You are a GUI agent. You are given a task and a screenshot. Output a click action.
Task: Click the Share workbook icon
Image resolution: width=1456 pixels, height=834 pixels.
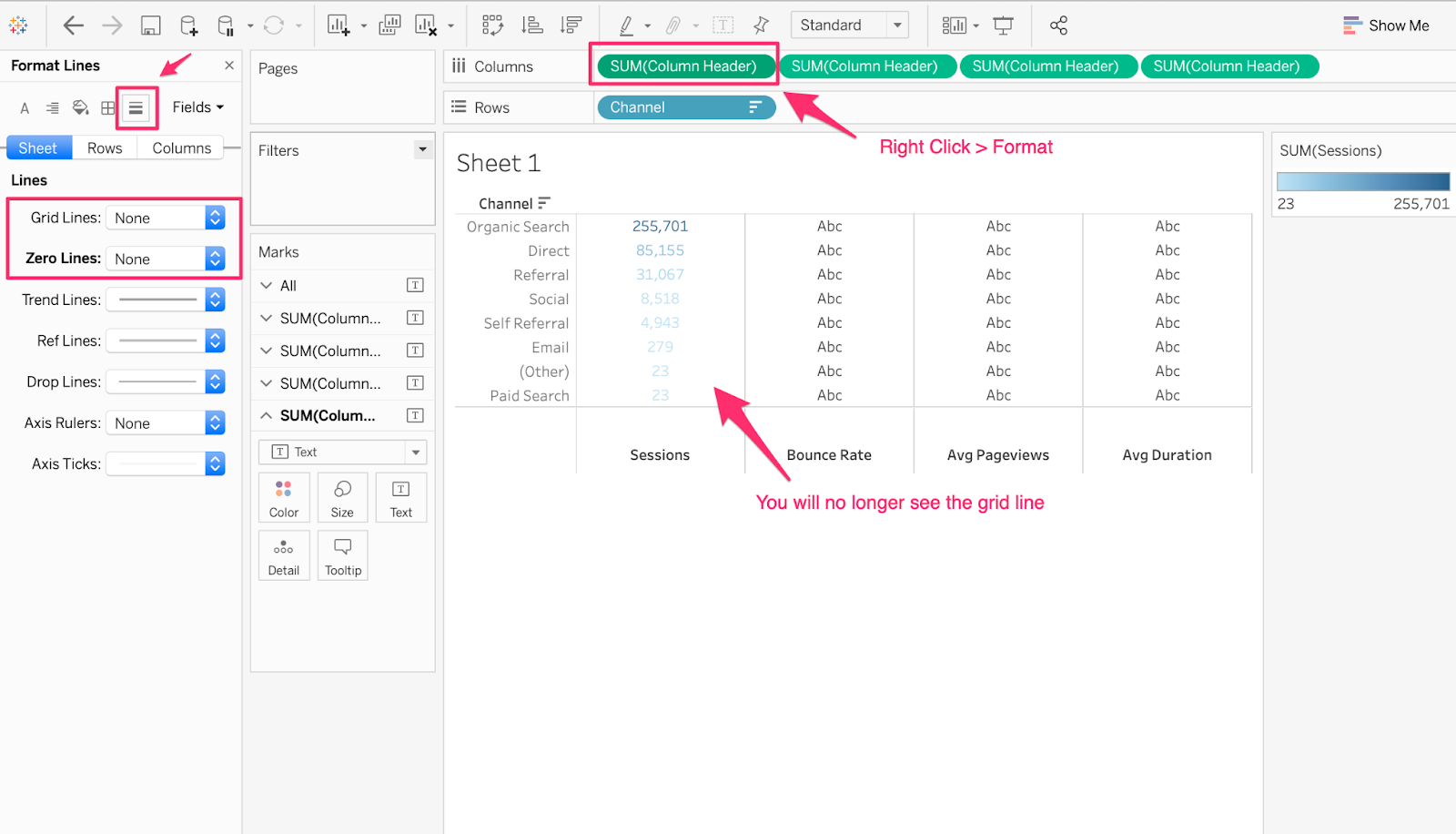[1058, 25]
